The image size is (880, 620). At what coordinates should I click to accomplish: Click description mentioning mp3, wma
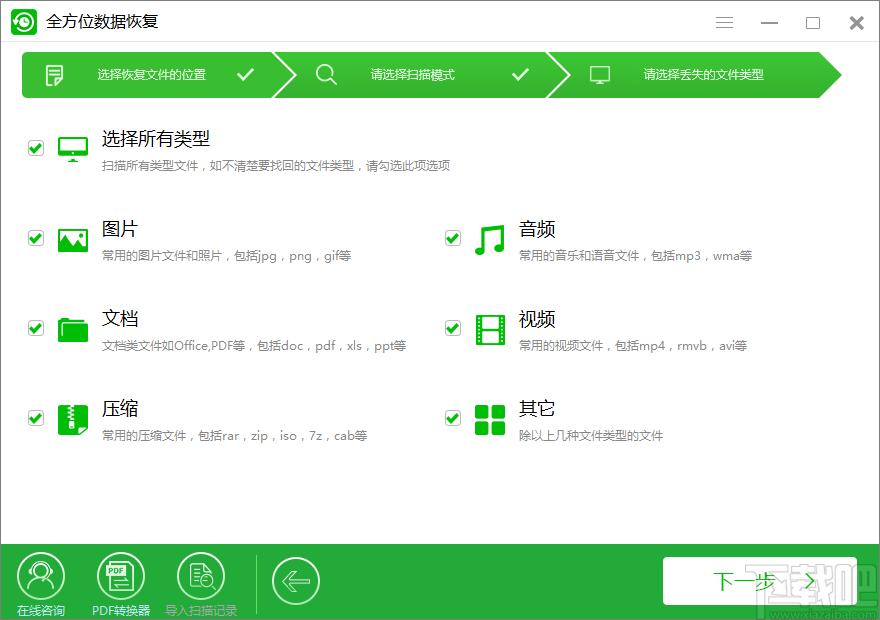click(635, 256)
